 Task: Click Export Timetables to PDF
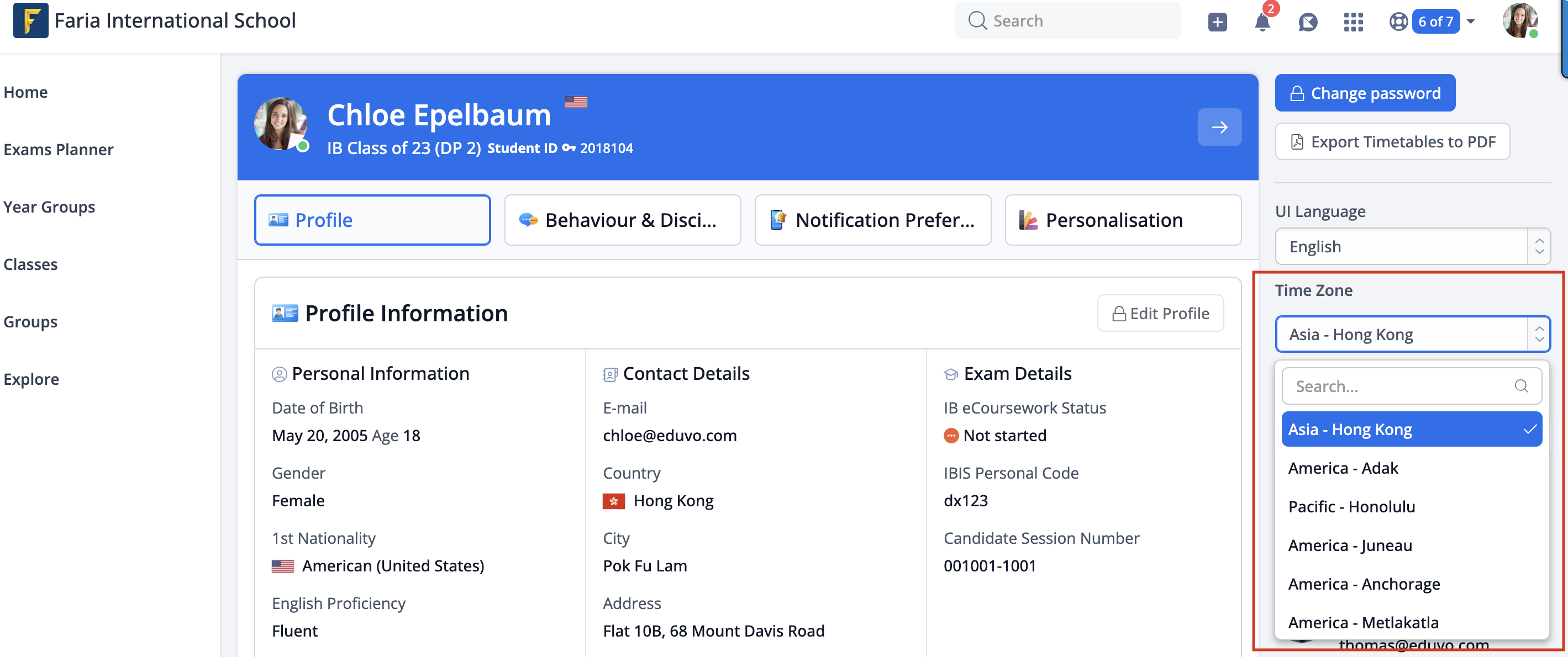pos(1392,142)
